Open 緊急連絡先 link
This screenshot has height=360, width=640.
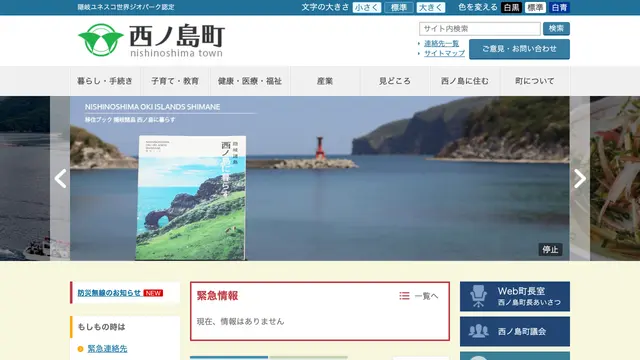pos(107,349)
